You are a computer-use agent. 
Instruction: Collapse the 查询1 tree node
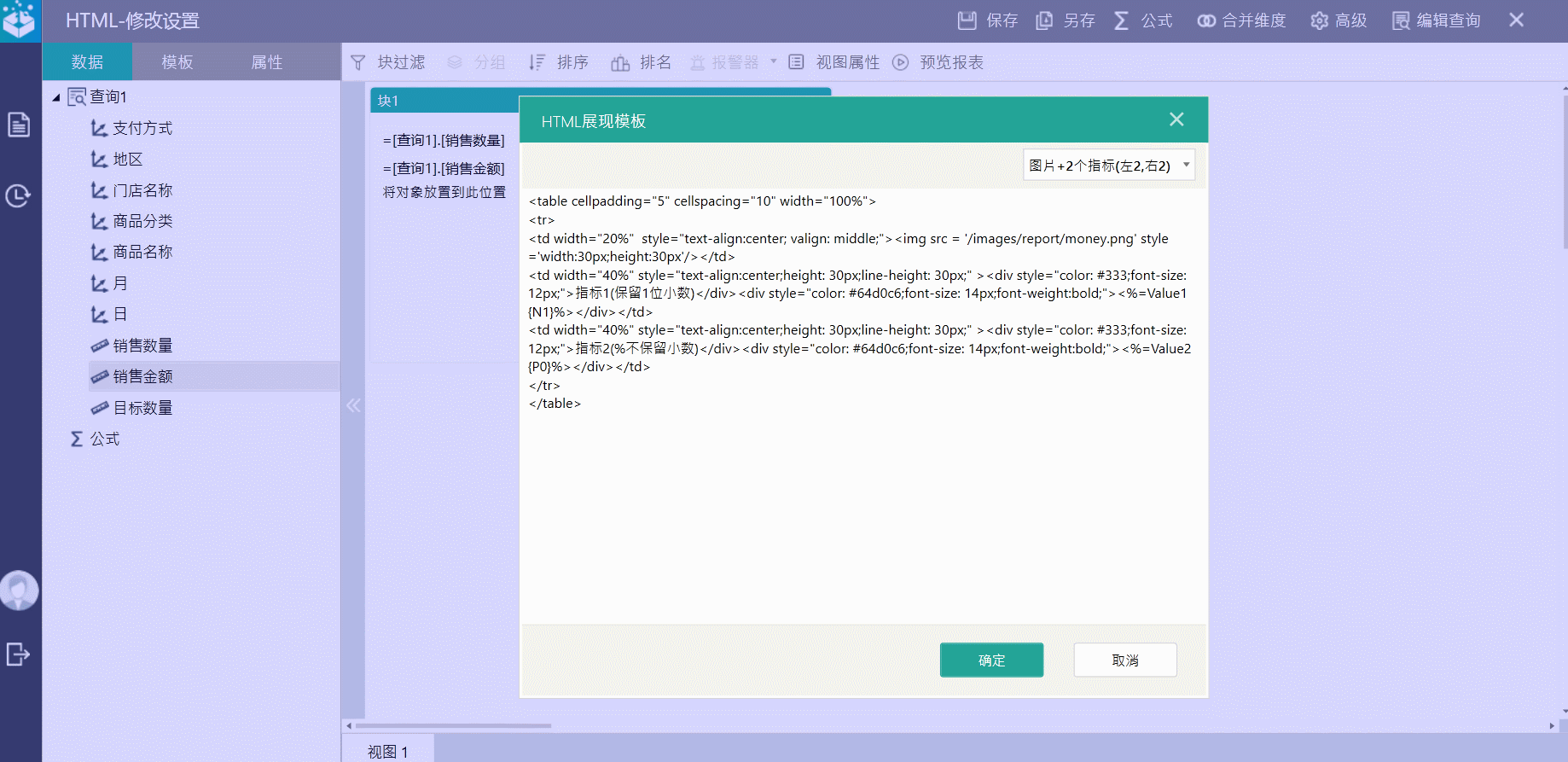[56, 97]
